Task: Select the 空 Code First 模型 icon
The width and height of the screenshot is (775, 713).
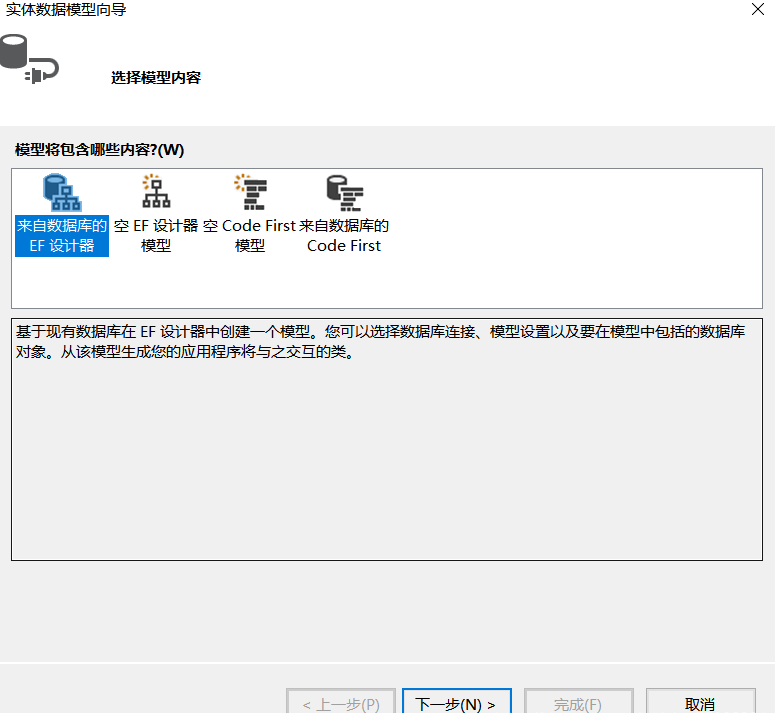Action: coord(251,192)
